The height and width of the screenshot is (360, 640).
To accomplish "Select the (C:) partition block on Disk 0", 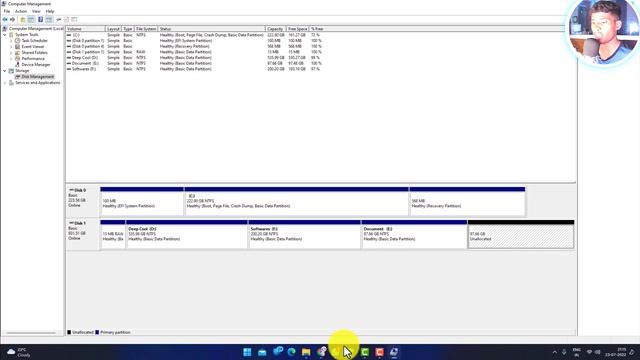I will (x=297, y=201).
